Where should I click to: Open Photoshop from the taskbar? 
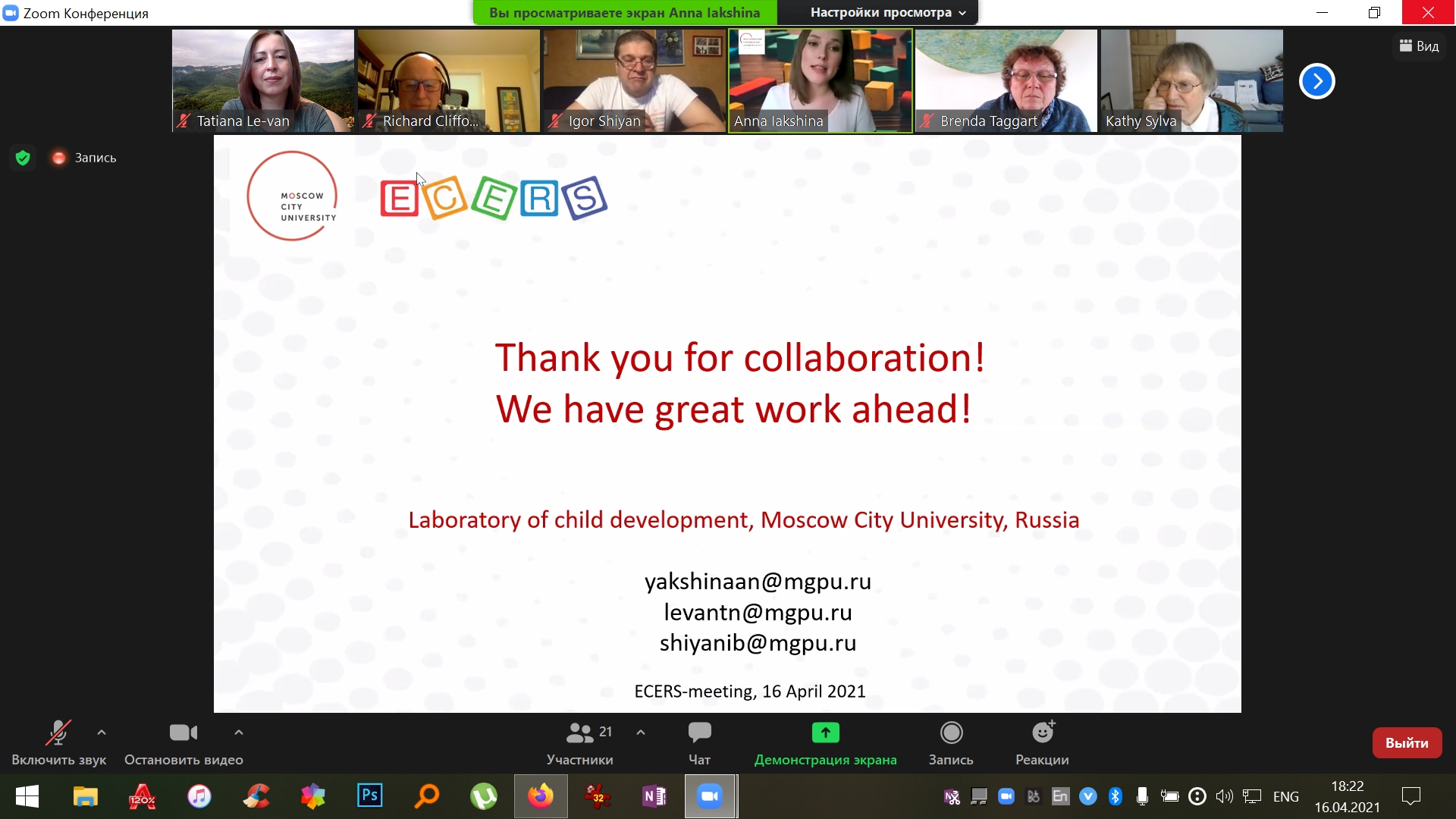(369, 796)
